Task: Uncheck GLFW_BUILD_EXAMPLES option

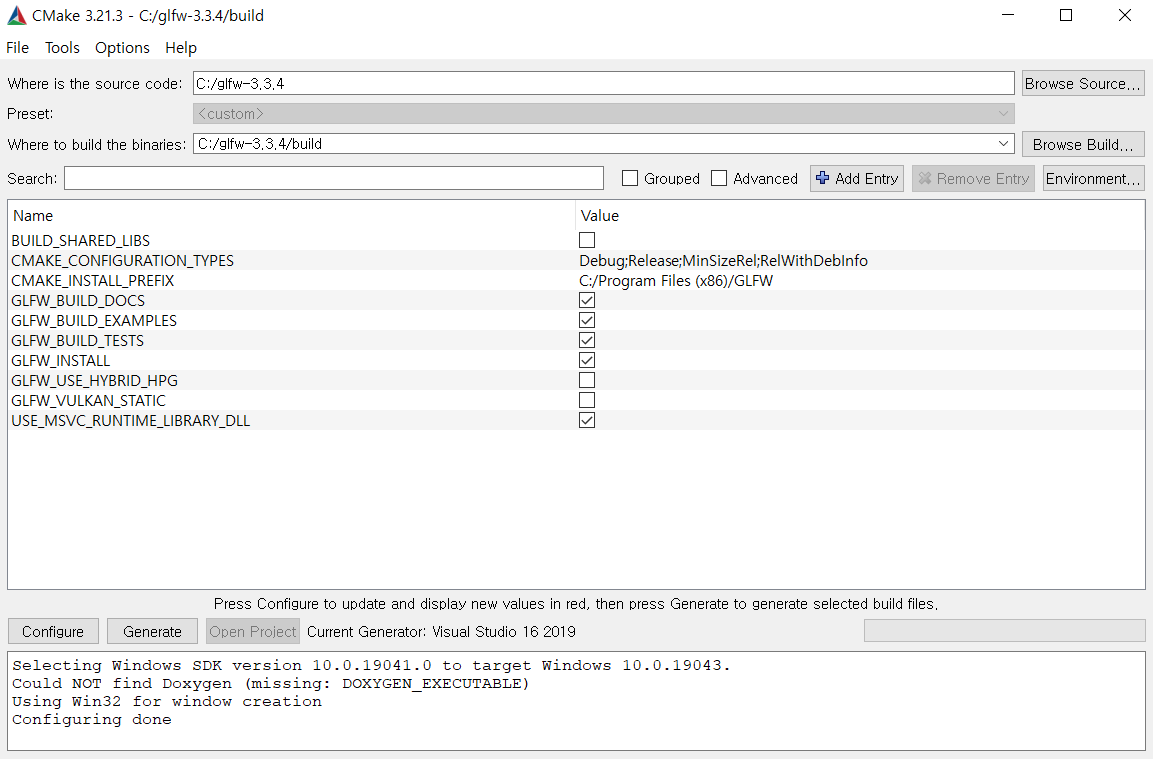Action: coord(587,320)
